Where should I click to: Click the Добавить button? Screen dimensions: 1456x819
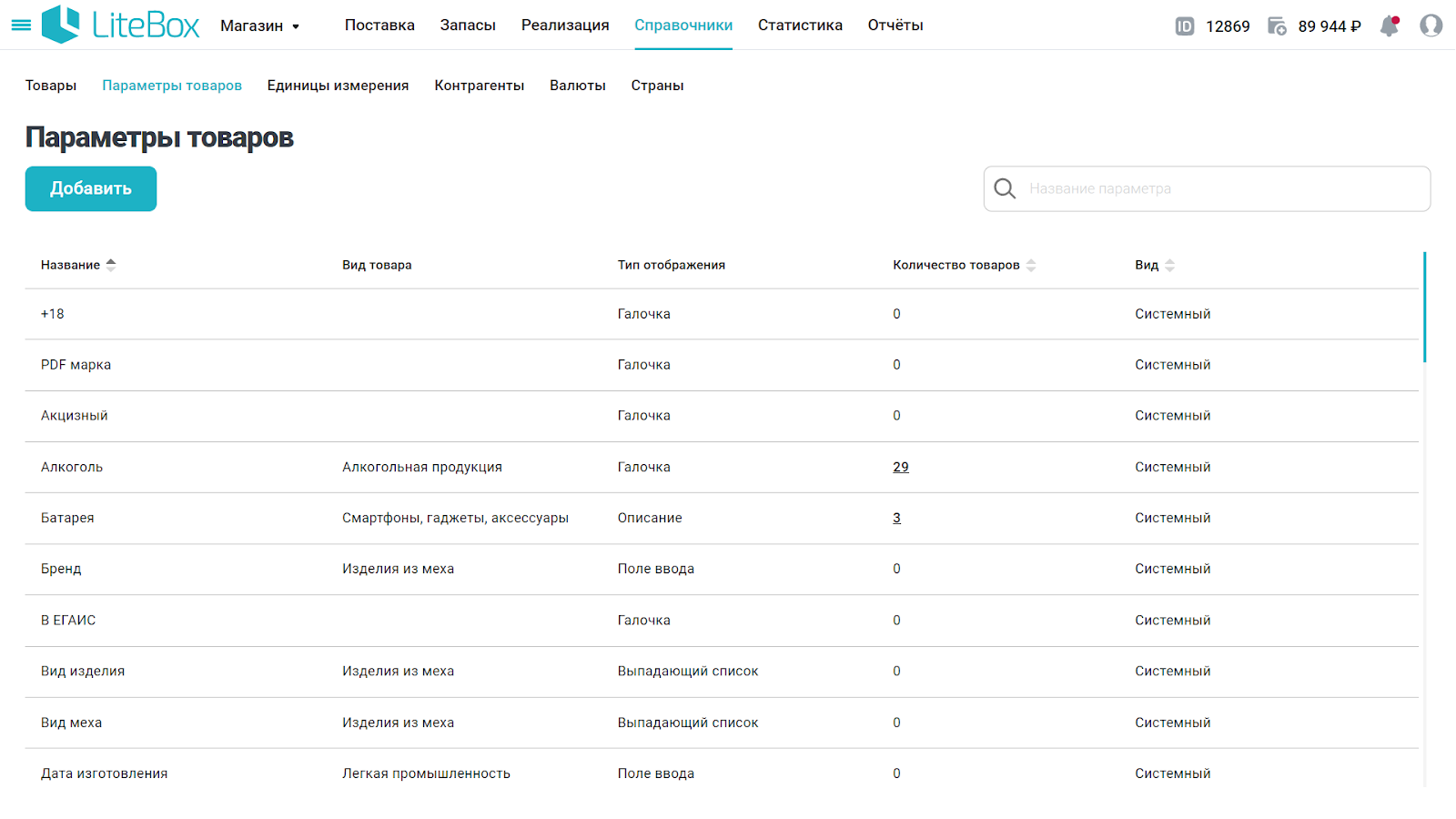[91, 188]
